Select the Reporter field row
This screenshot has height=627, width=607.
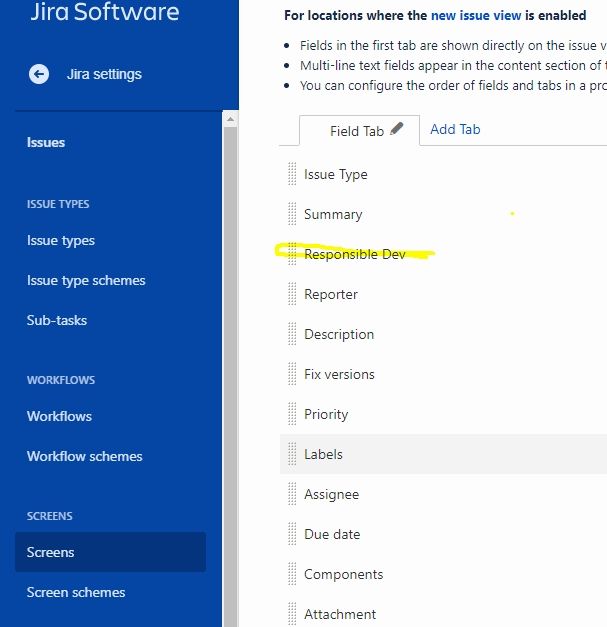click(x=443, y=294)
